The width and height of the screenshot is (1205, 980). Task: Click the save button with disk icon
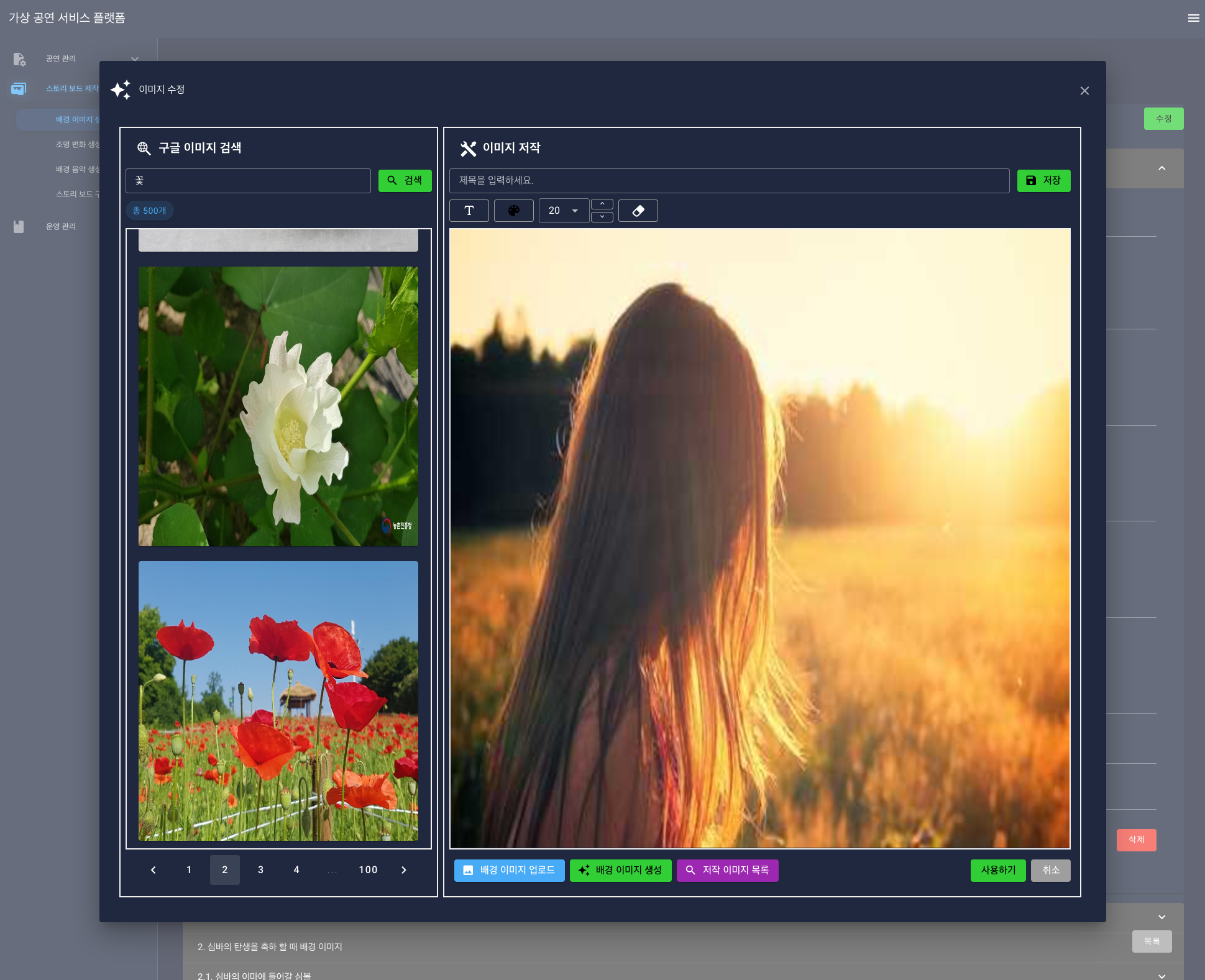[x=1043, y=180]
